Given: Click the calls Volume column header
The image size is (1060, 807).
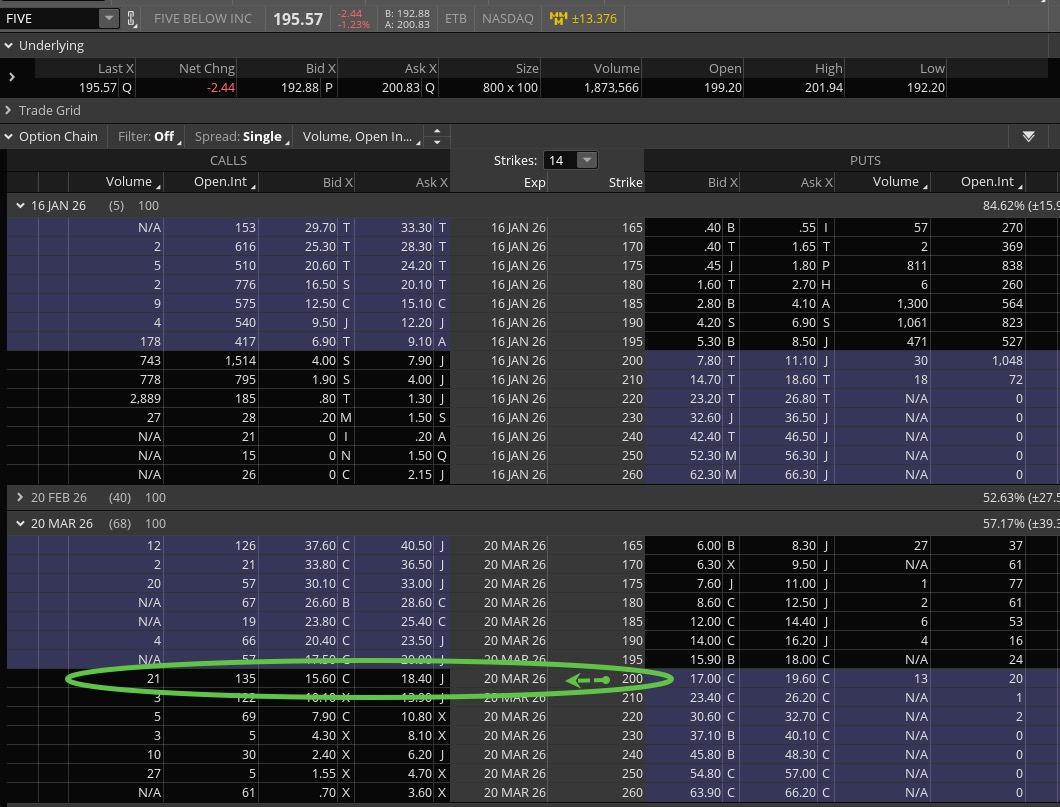Looking at the screenshot, I should 129,182.
